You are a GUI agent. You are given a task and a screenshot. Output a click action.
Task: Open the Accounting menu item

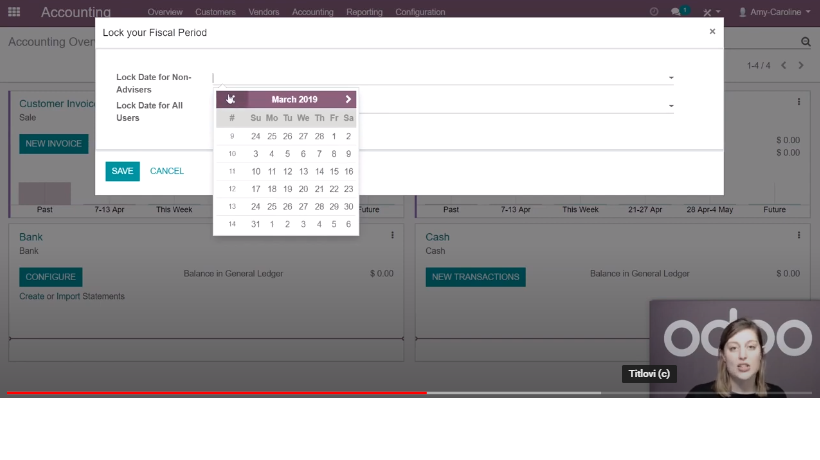(313, 12)
